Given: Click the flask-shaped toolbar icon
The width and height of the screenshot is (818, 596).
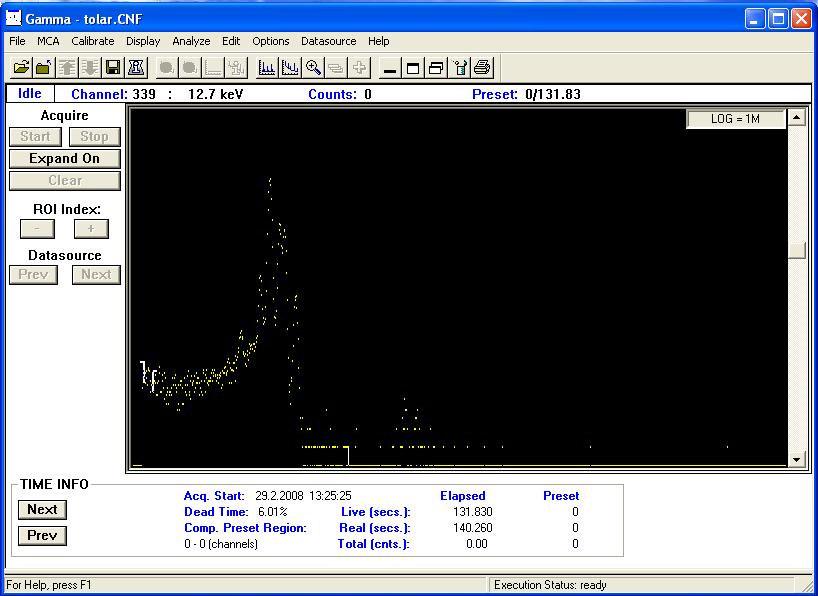Looking at the screenshot, I should pos(136,68).
